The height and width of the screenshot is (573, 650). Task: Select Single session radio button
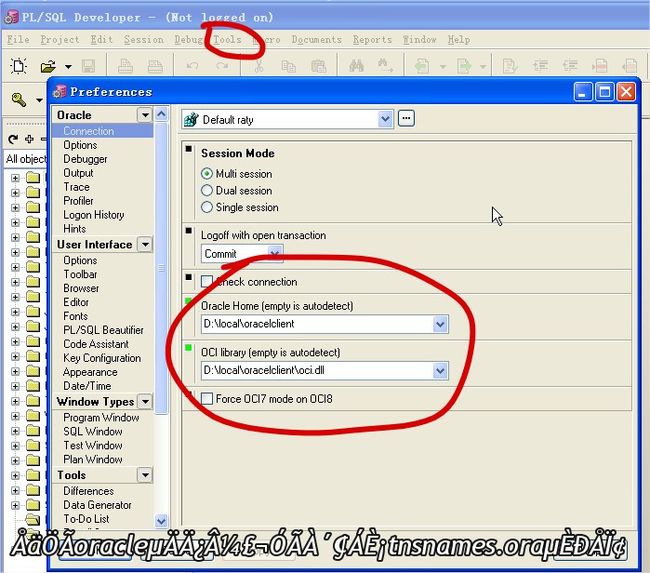click(207, 207)
